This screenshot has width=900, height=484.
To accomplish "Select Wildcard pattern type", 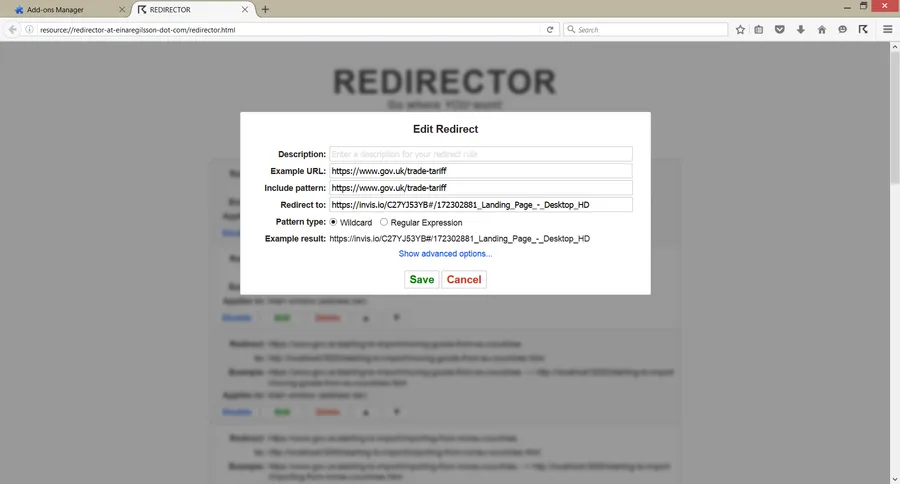I will [333, 222].
